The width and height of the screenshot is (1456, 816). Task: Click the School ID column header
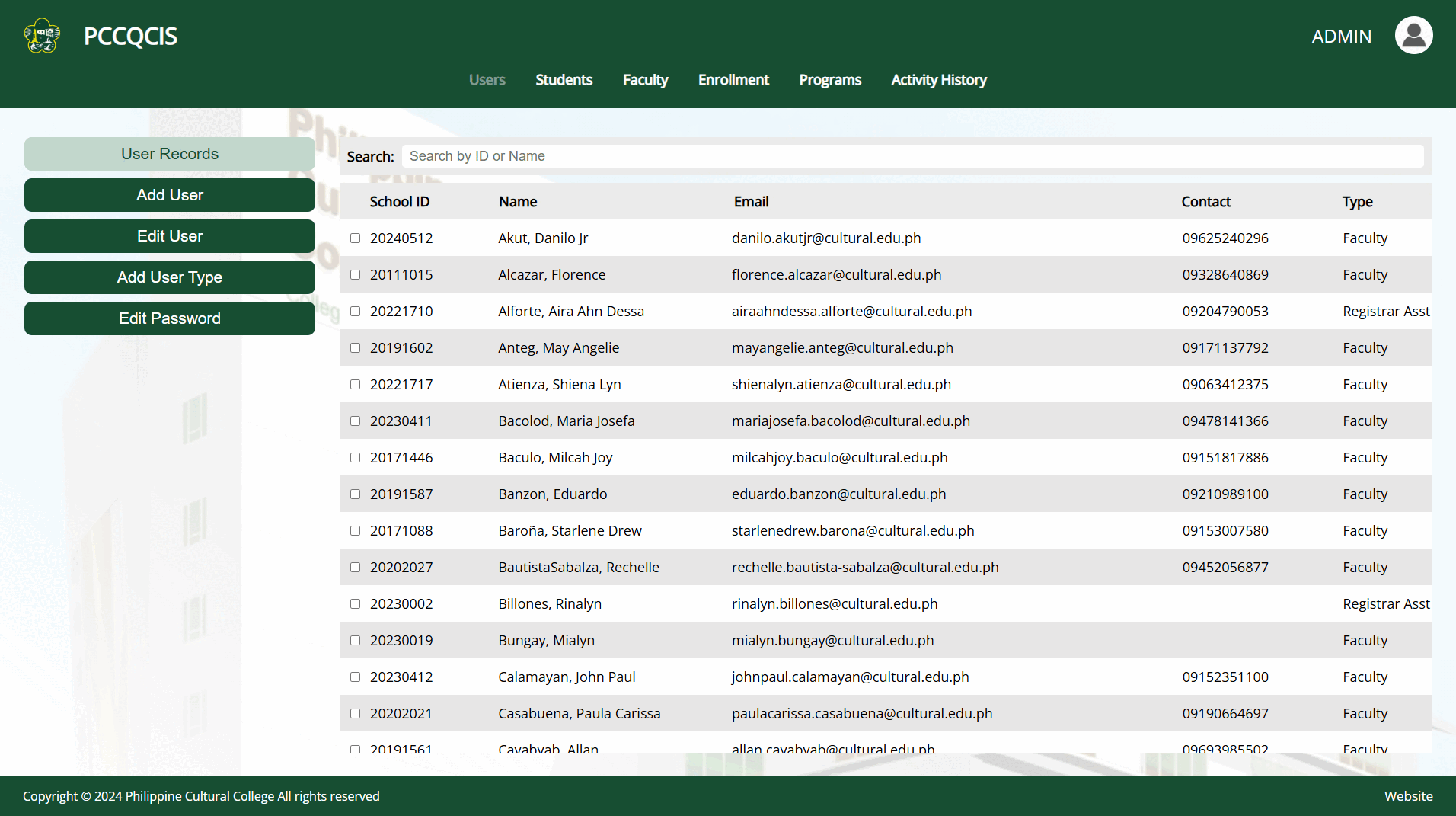400,202
